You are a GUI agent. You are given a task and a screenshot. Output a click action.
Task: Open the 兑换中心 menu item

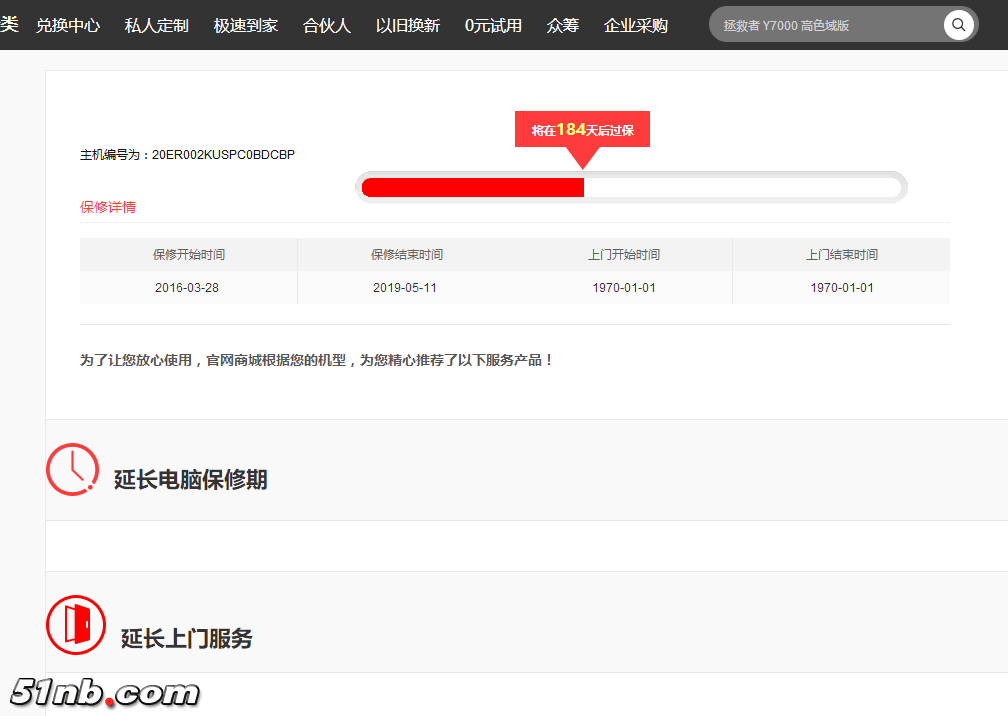[x=68, y=25]
